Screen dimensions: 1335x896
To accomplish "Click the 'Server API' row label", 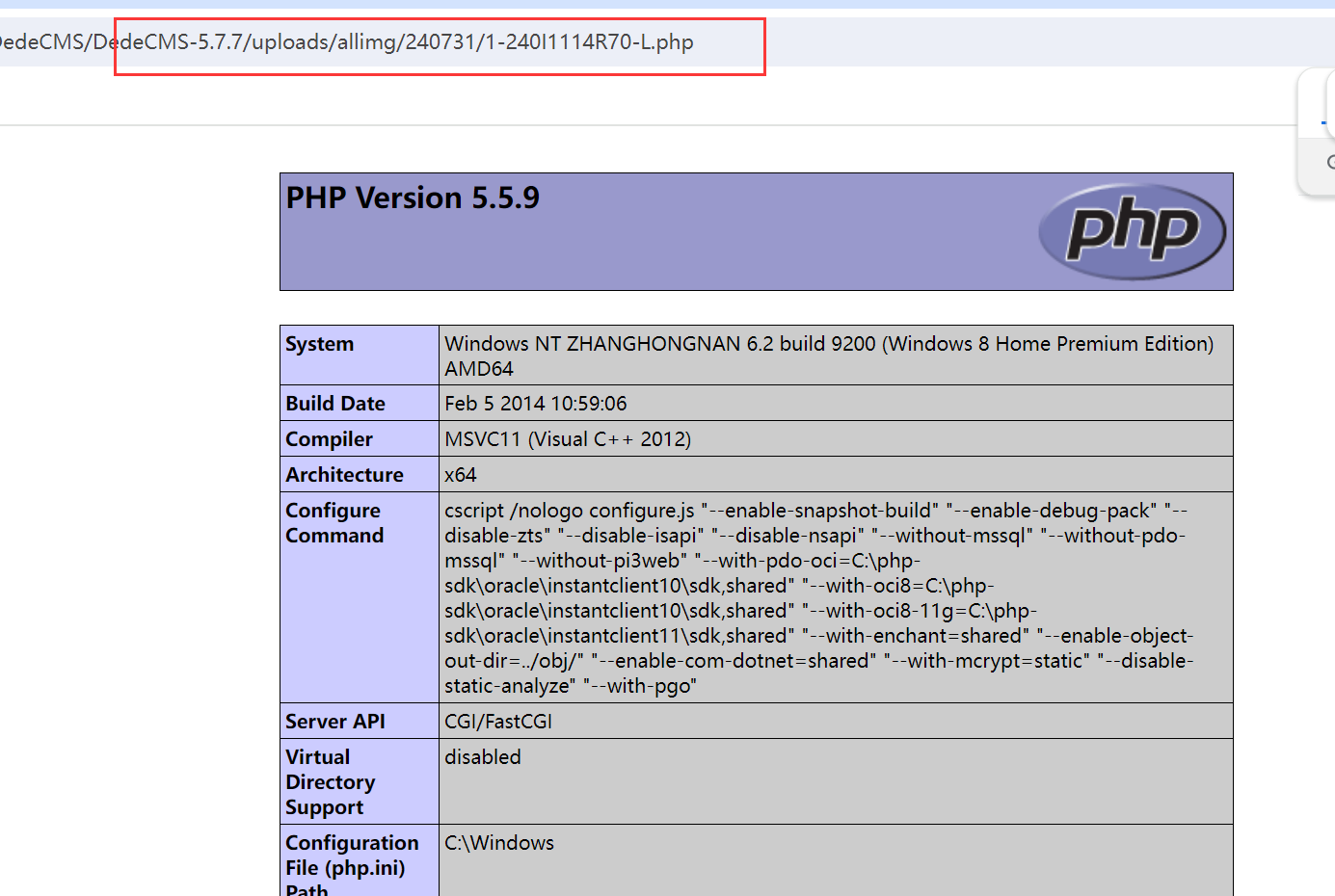I will 334,722.
